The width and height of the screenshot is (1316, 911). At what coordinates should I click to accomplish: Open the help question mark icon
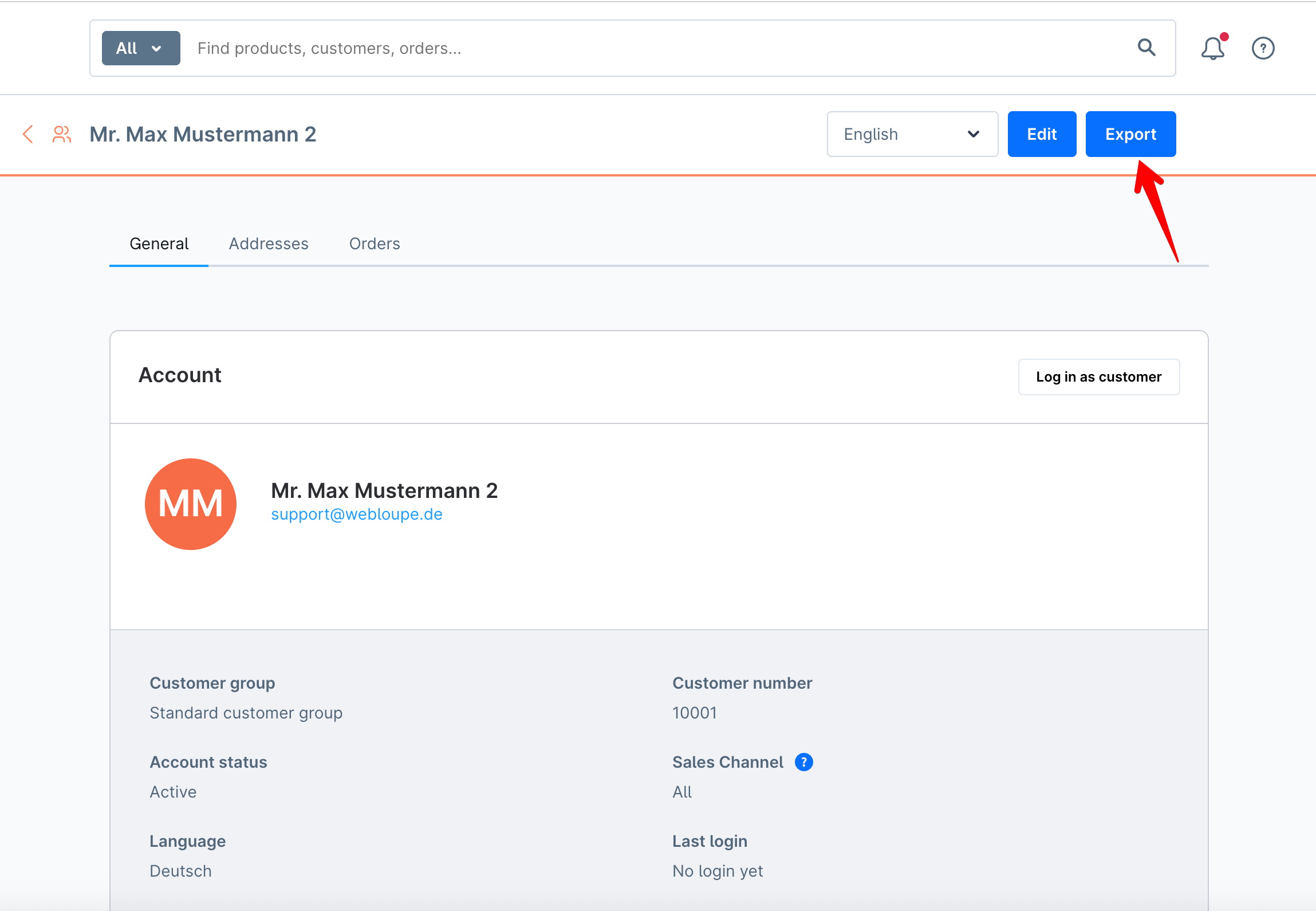click(1263, 48)
